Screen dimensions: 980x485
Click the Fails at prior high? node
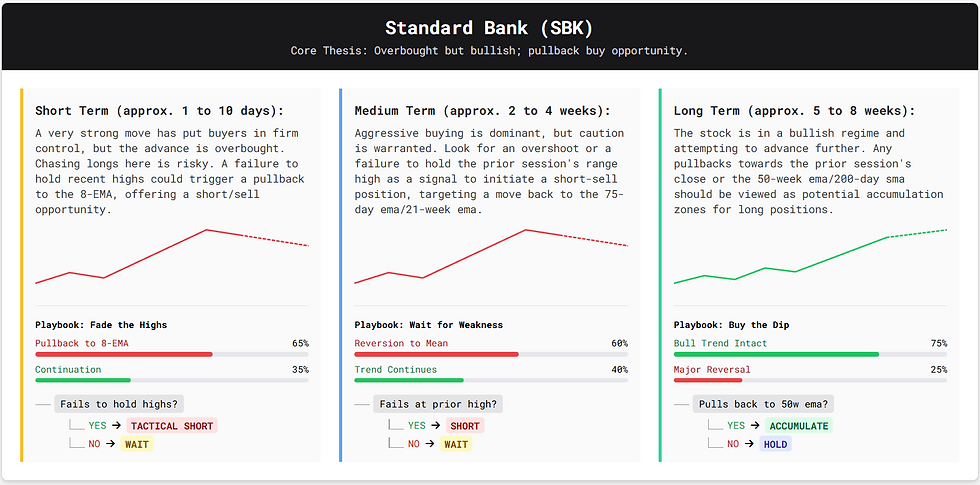point(438,404)
